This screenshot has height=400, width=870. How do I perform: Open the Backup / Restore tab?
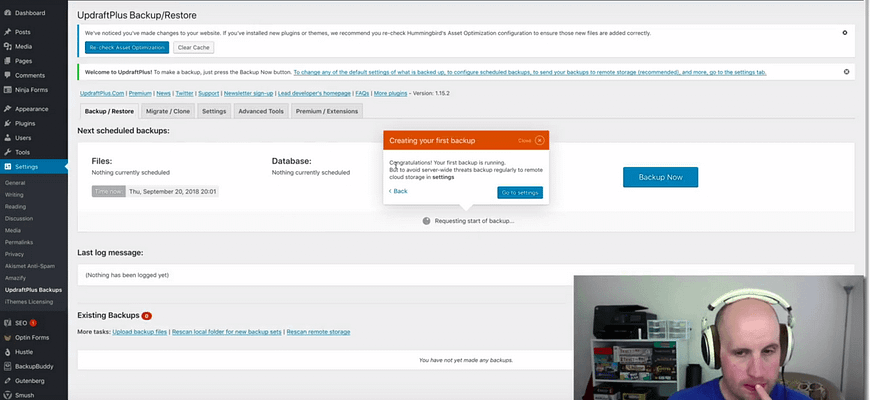pyautogui.click(x=109, y=111)
